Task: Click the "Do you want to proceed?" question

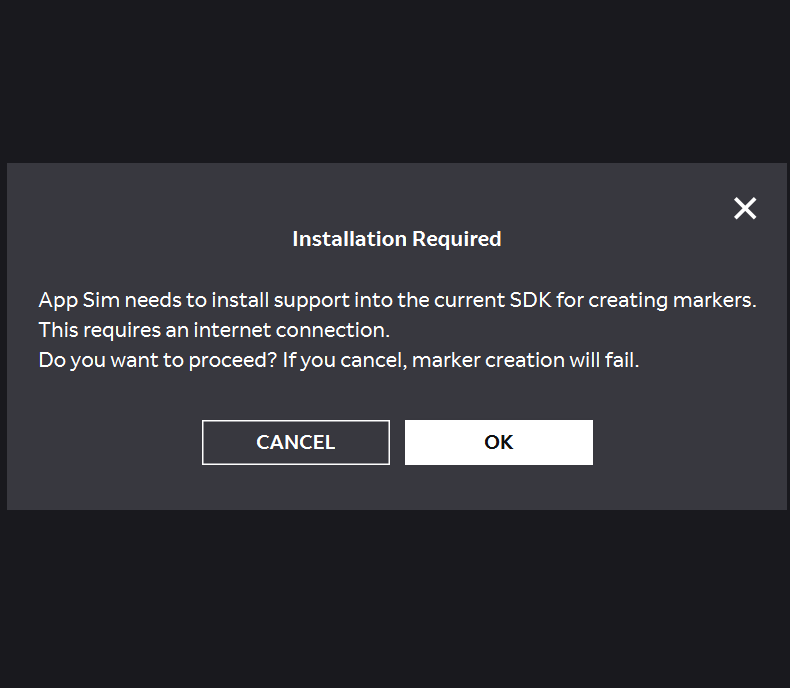Action: (x=157, y=360)
